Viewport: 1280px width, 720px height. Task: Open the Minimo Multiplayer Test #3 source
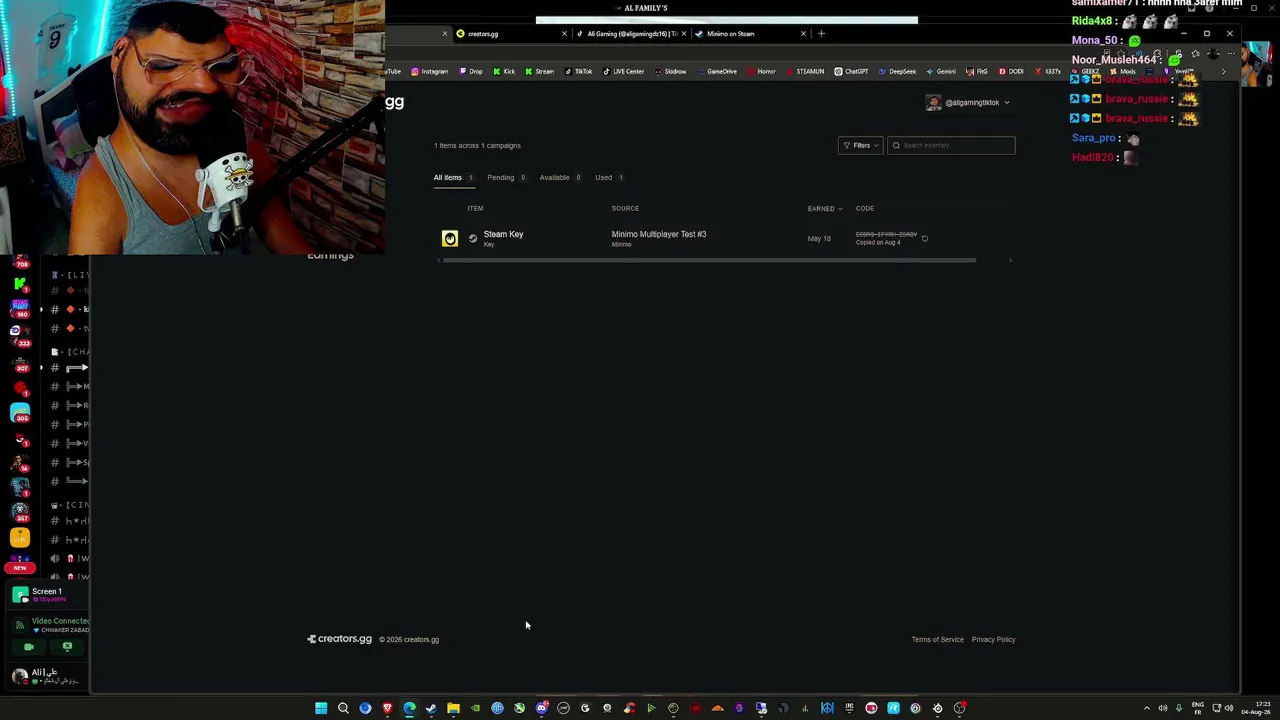click(659, 234)
